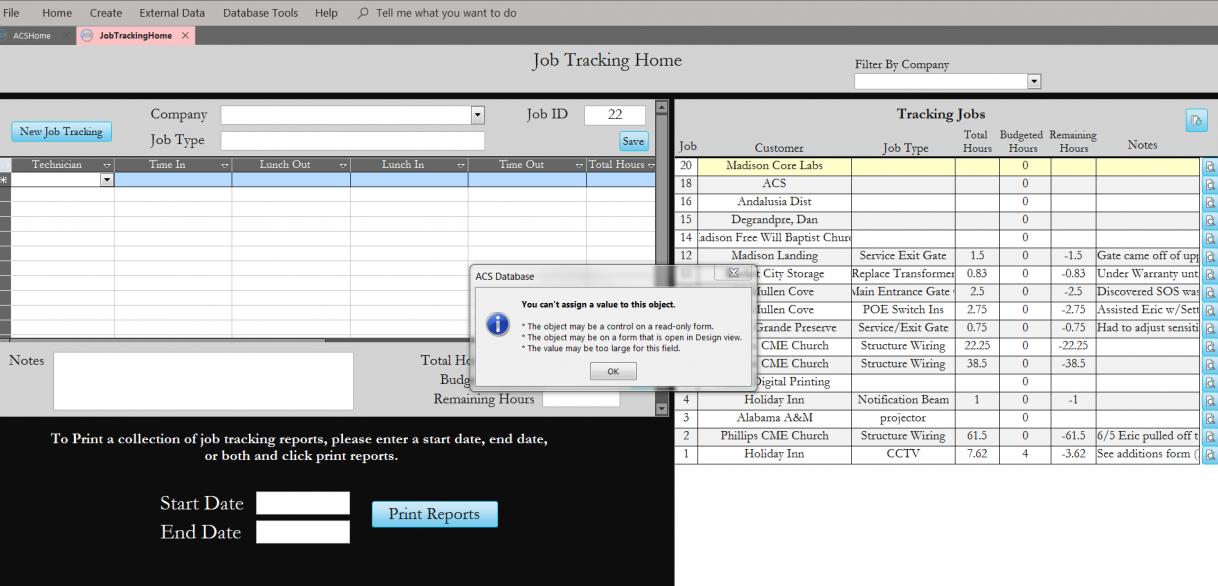The height and width of the screenshot is (586, 1218).
Task: Select the 61.5 total hours cell
Action: [x=978, y=436]
